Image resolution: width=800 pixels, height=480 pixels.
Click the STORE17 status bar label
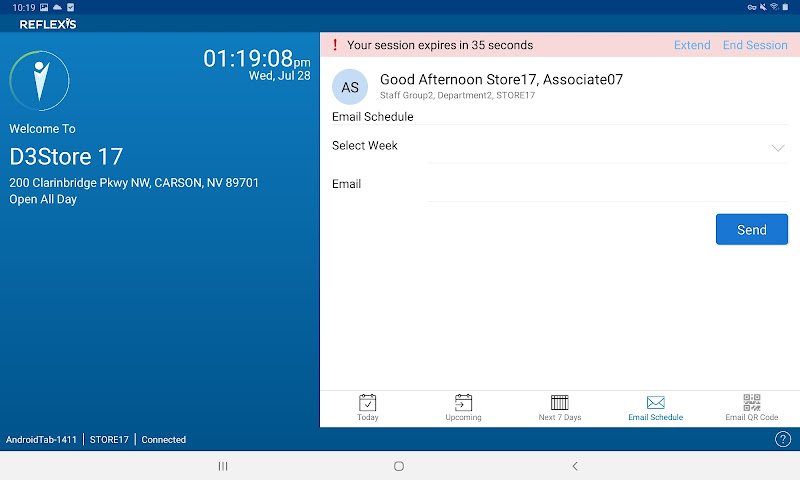point(109,439)
